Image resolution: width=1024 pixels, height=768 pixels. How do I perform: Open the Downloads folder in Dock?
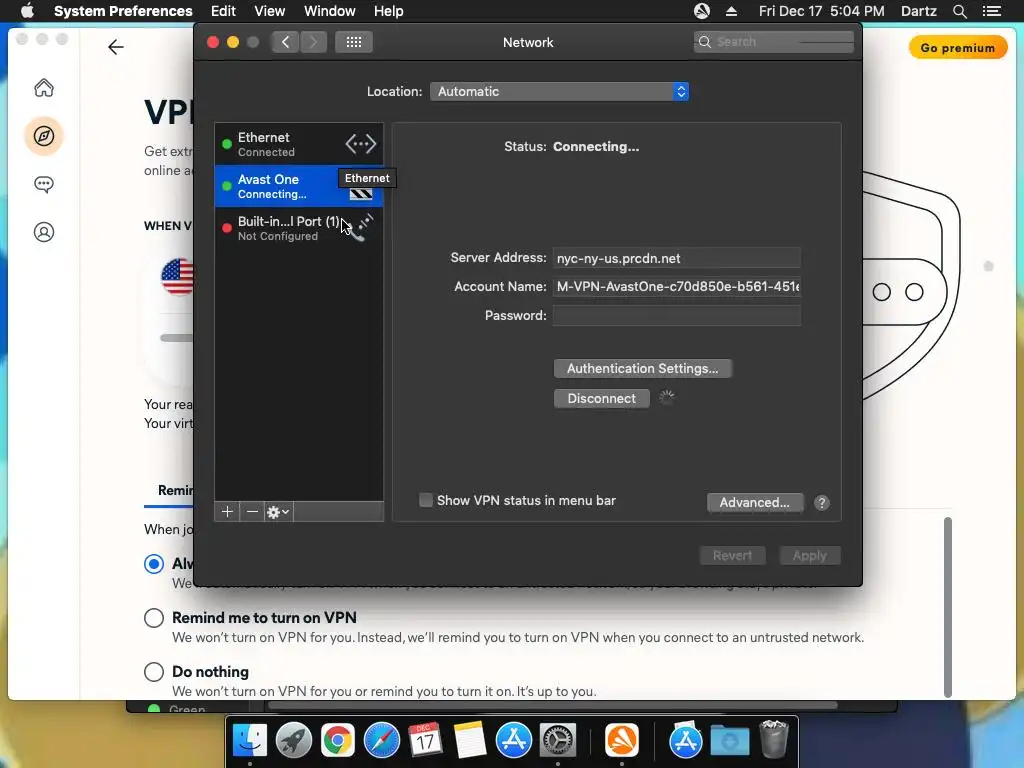(729, 741)
